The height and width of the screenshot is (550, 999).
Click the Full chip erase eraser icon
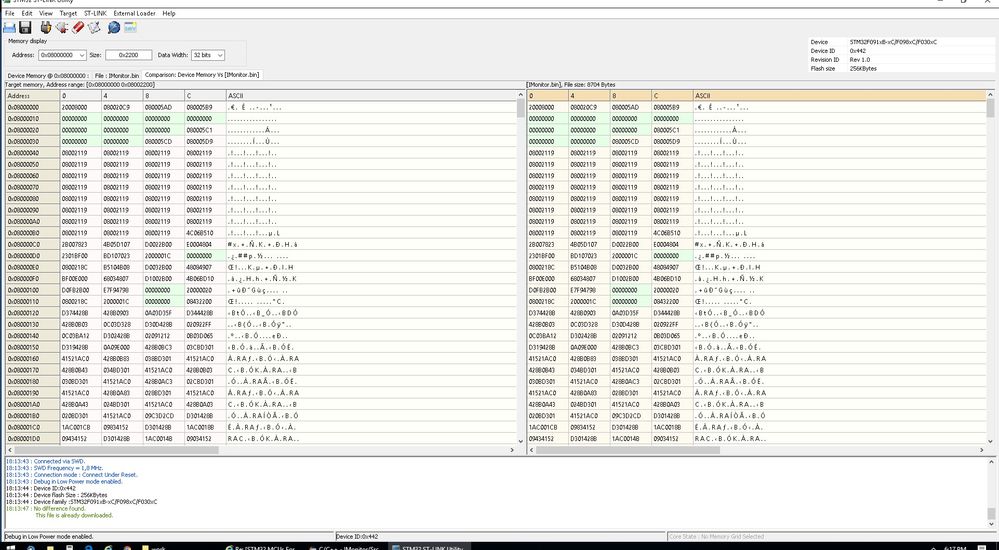pos(78,27)
